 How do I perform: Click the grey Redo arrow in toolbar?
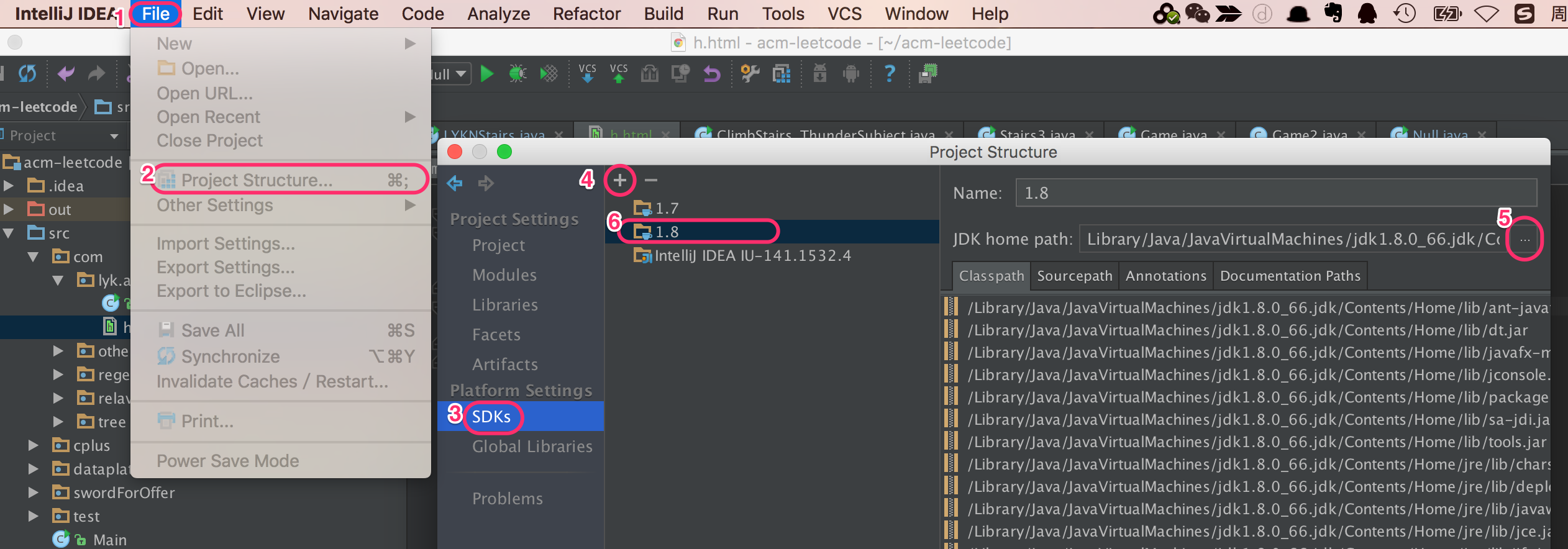(96, 75)
